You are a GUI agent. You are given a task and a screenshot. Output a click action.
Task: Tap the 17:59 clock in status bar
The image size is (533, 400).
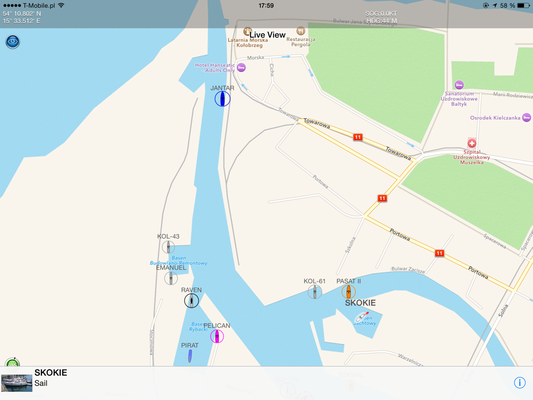pos(266,5)
